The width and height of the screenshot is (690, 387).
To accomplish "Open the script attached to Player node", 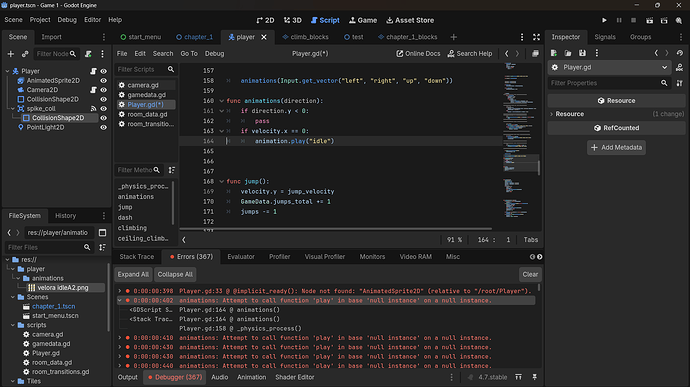I will click(93, 71).
